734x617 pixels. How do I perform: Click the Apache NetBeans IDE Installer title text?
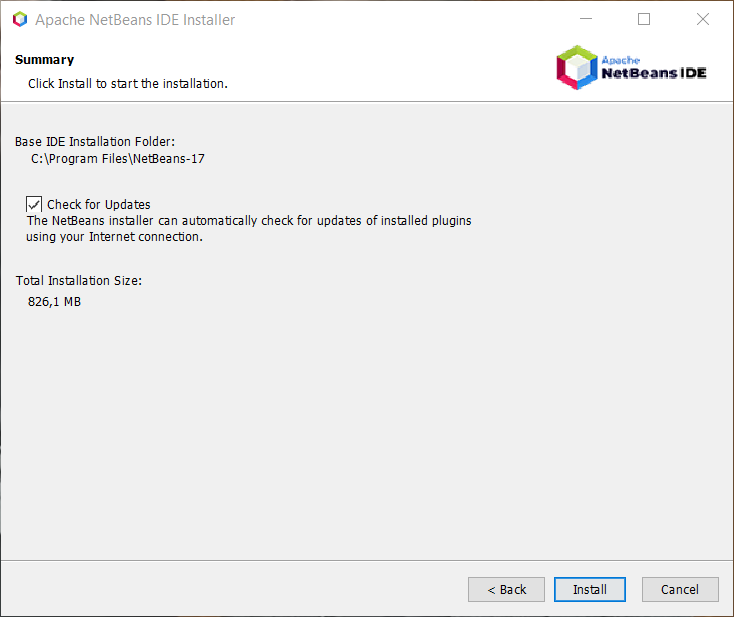135,20
